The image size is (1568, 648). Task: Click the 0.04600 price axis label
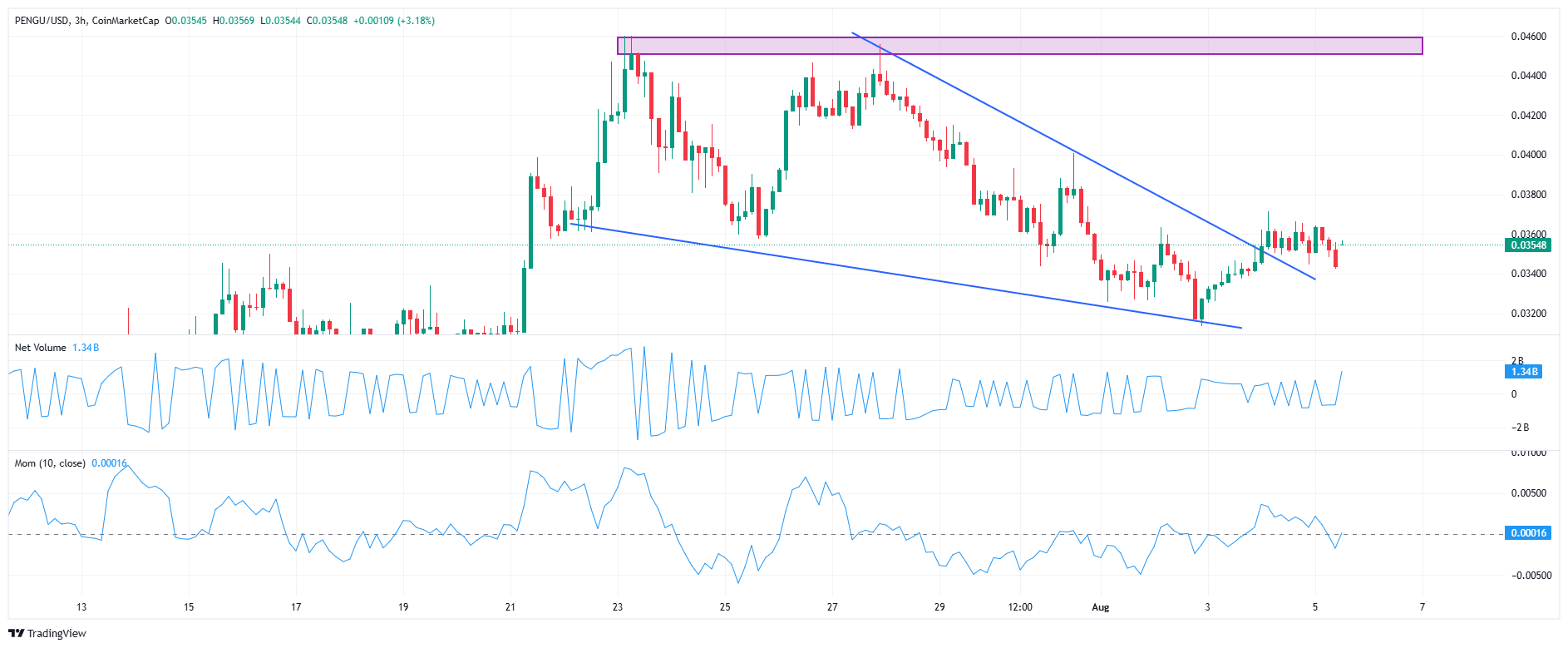(x=1528, y=37)
